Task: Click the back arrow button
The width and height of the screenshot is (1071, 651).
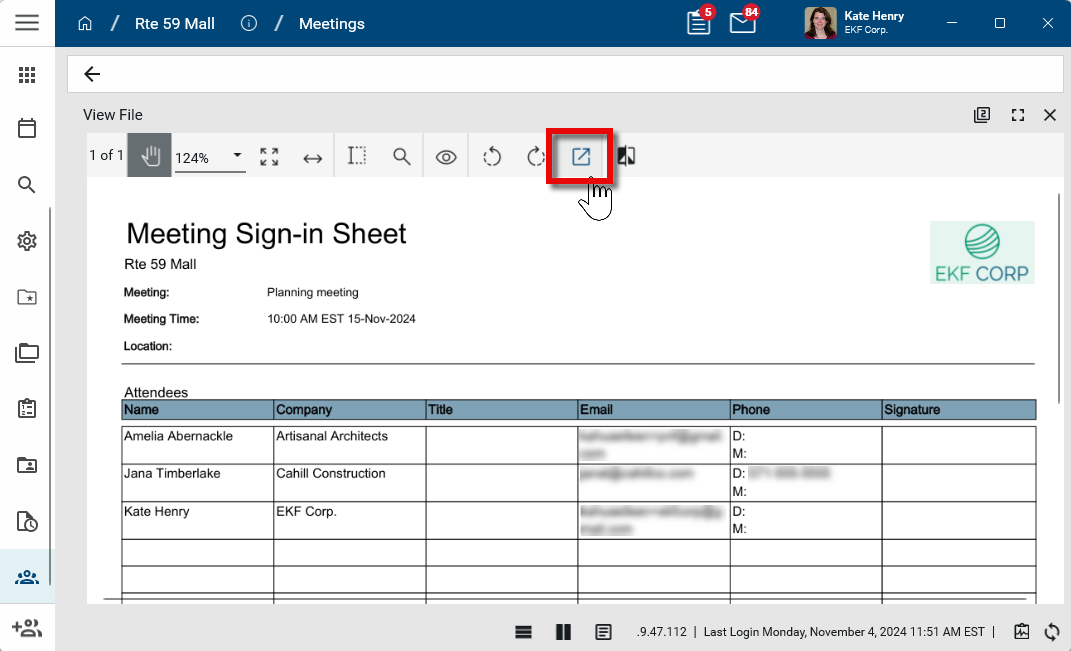Action: 92,74
